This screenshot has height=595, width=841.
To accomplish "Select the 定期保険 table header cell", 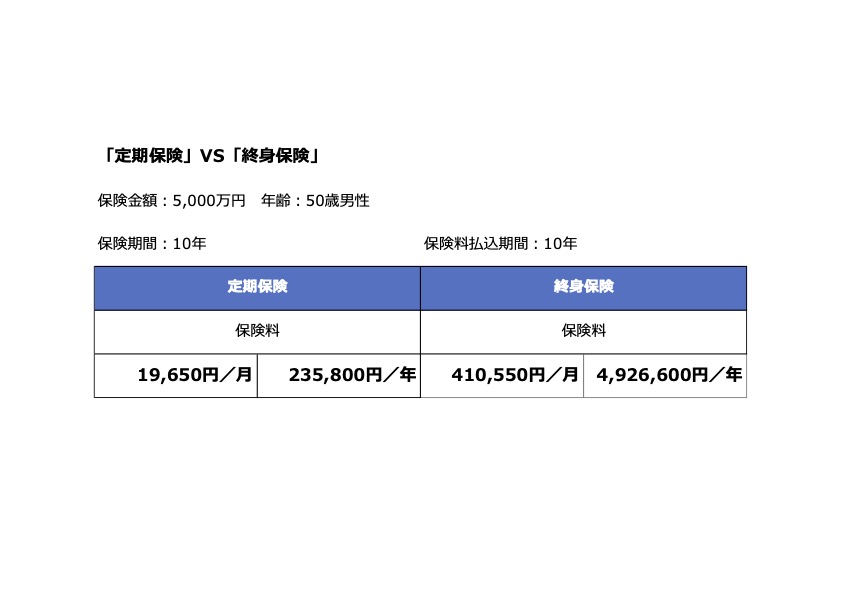I will (x=257, y=288).
